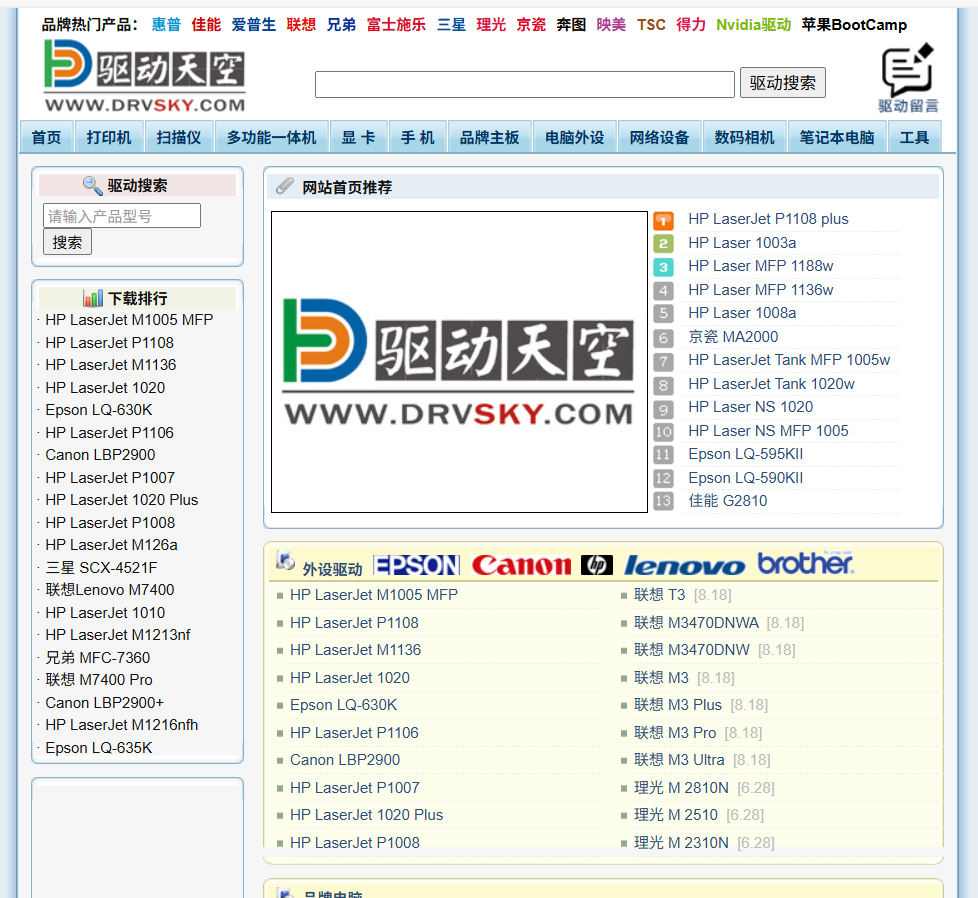Open HP LaserJet 1020 Plus in 外设驱动
Viewport: 978px width, 898px height.
pyautogui.click(x=366, y=815)
